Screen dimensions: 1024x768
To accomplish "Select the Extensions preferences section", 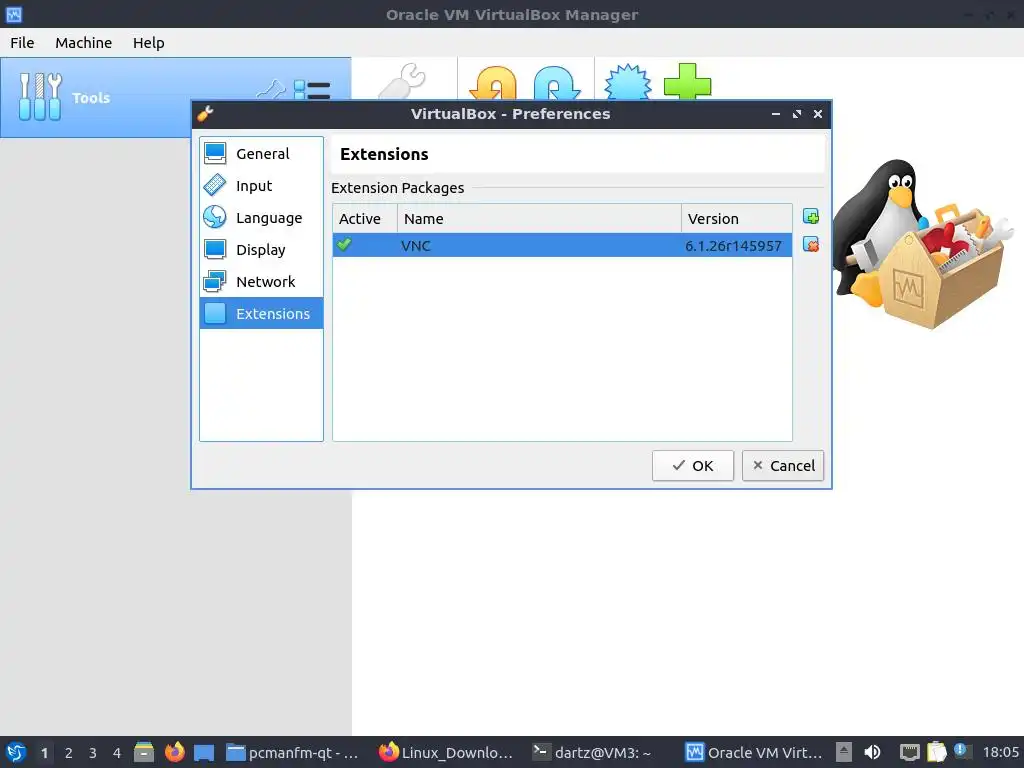I will click(x=261, y=313).
